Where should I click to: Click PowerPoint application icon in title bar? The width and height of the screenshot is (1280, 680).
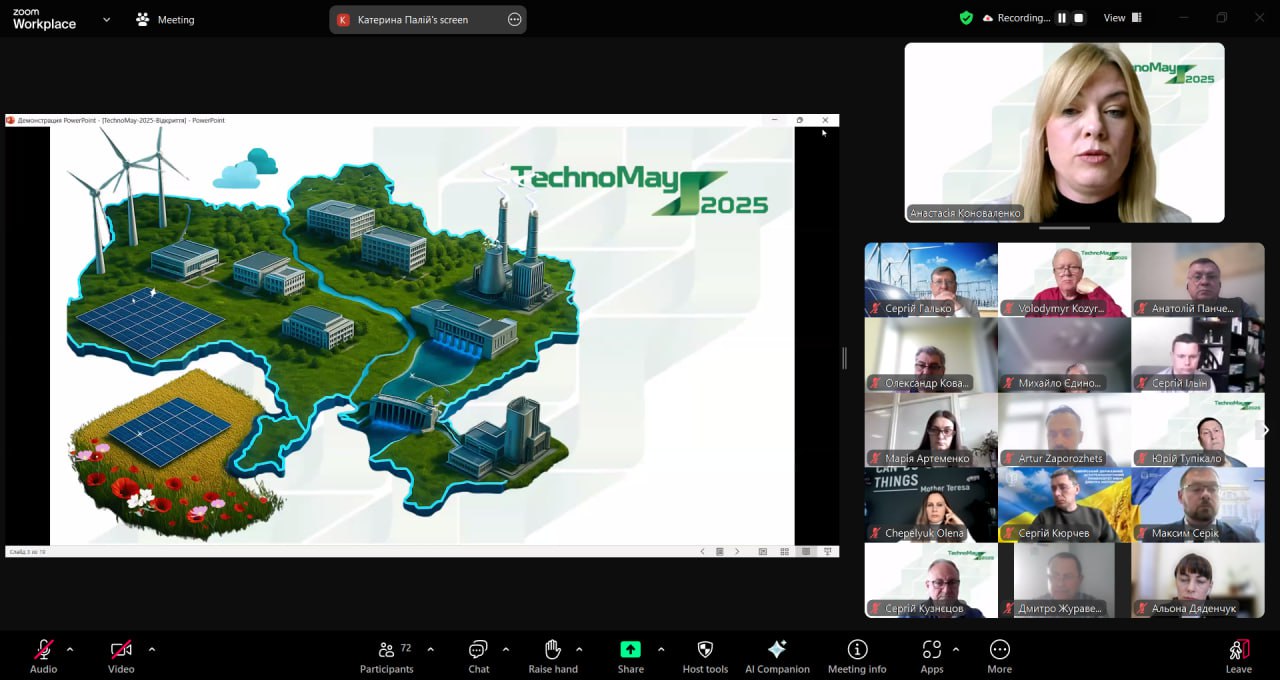pos(10,120)
